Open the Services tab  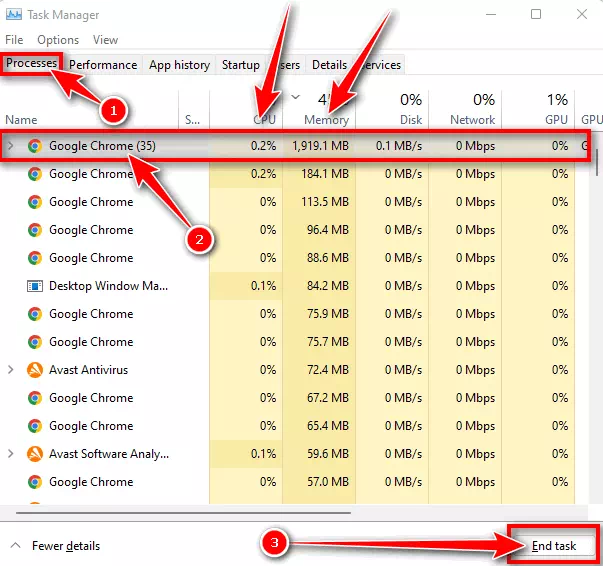[x=381, y=65]
